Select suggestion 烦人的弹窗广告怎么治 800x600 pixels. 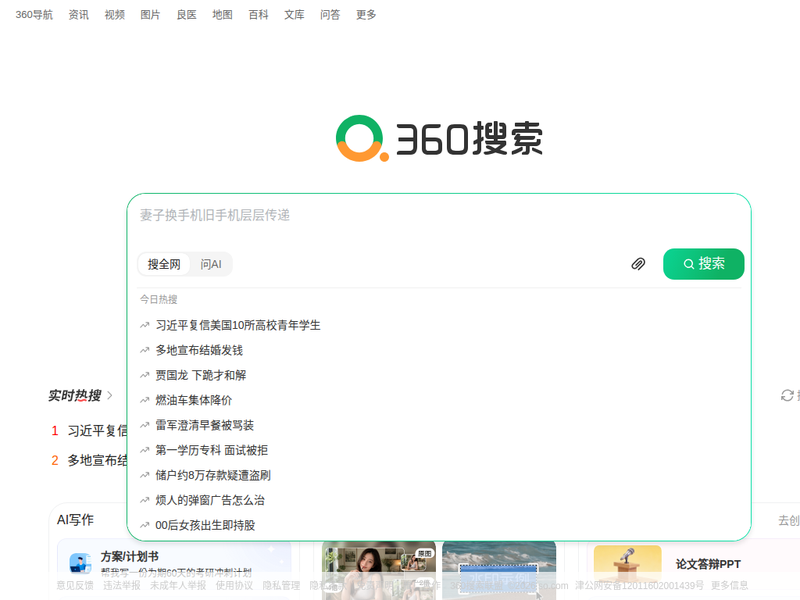210,501
